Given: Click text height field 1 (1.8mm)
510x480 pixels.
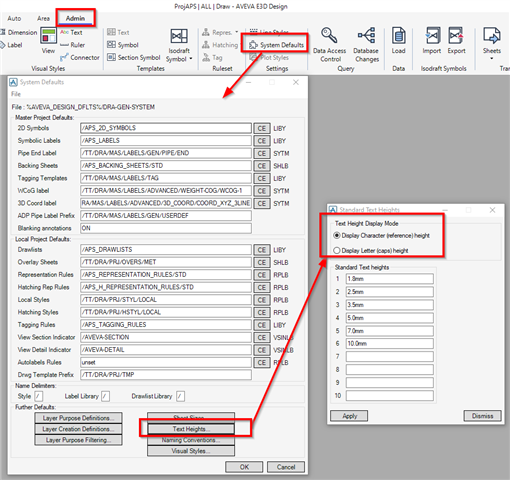Looking at the screenshot, I should tap(390, 279).
